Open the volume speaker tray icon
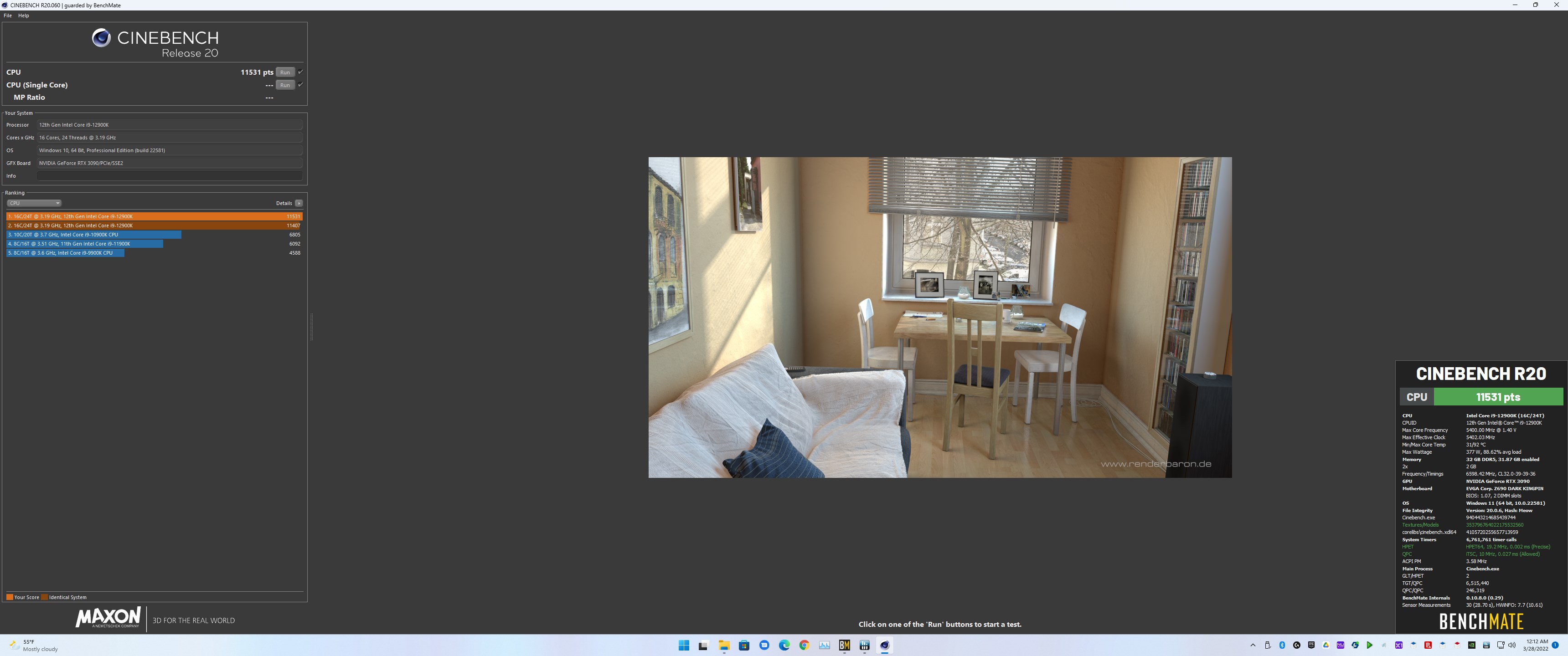1568x656 pixels. [x=1512, y=646]
